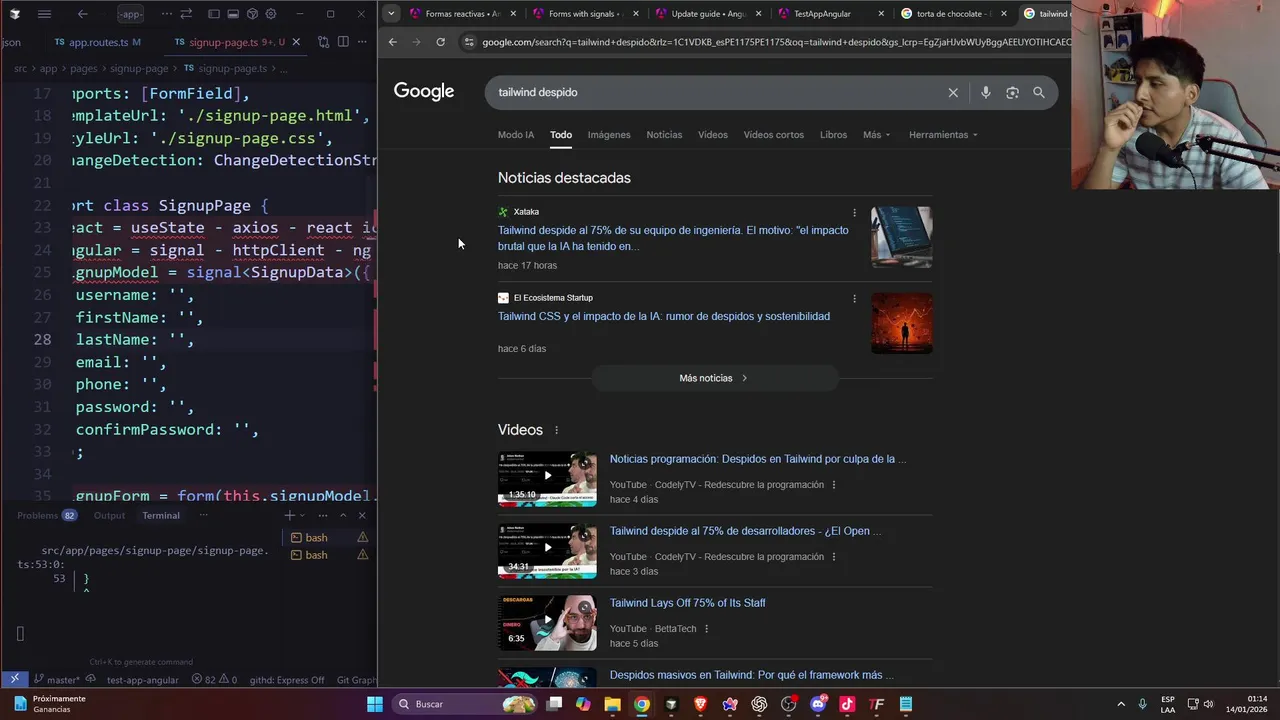This screenshot has width=1280, height=720.
Task: Open the editor settings gear icon
Action: (x=271, y=14)
